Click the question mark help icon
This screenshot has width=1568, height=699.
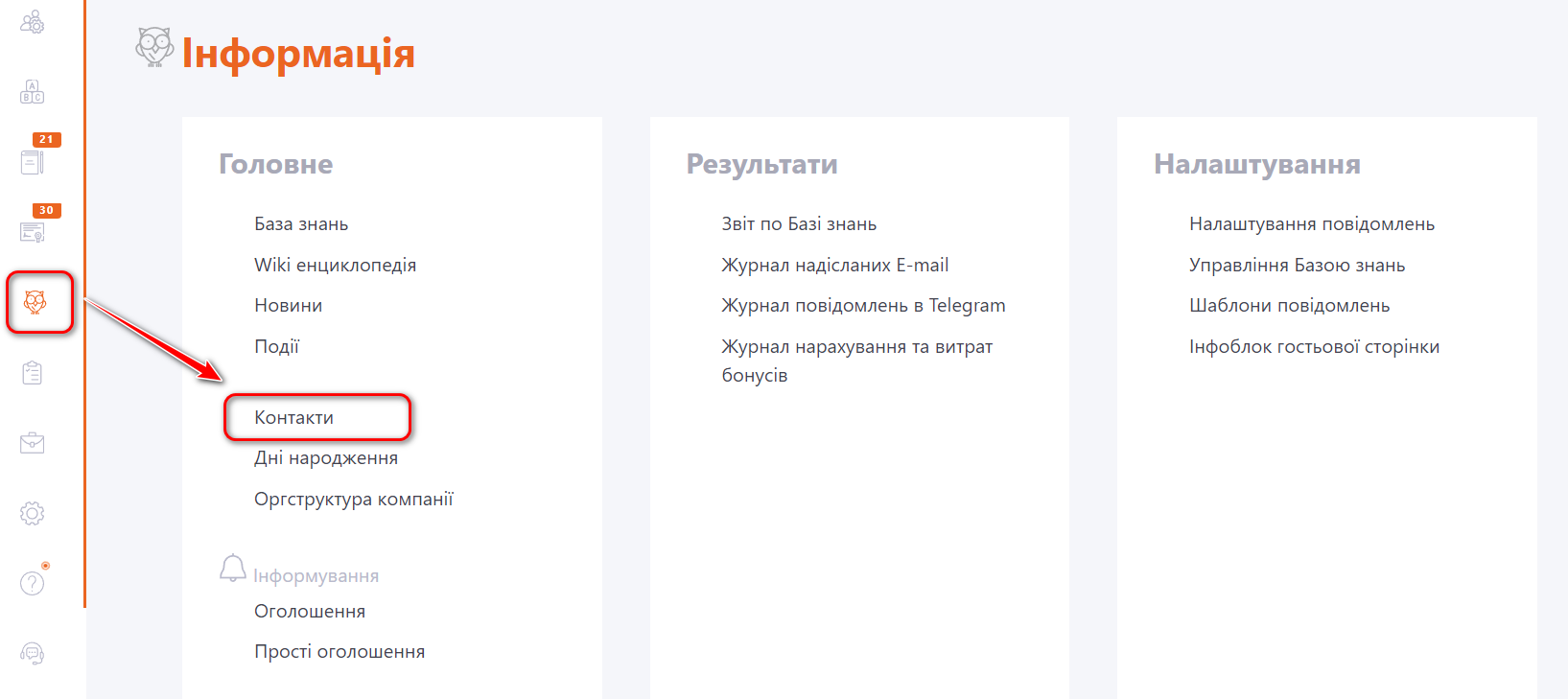(x=33, y=583)
